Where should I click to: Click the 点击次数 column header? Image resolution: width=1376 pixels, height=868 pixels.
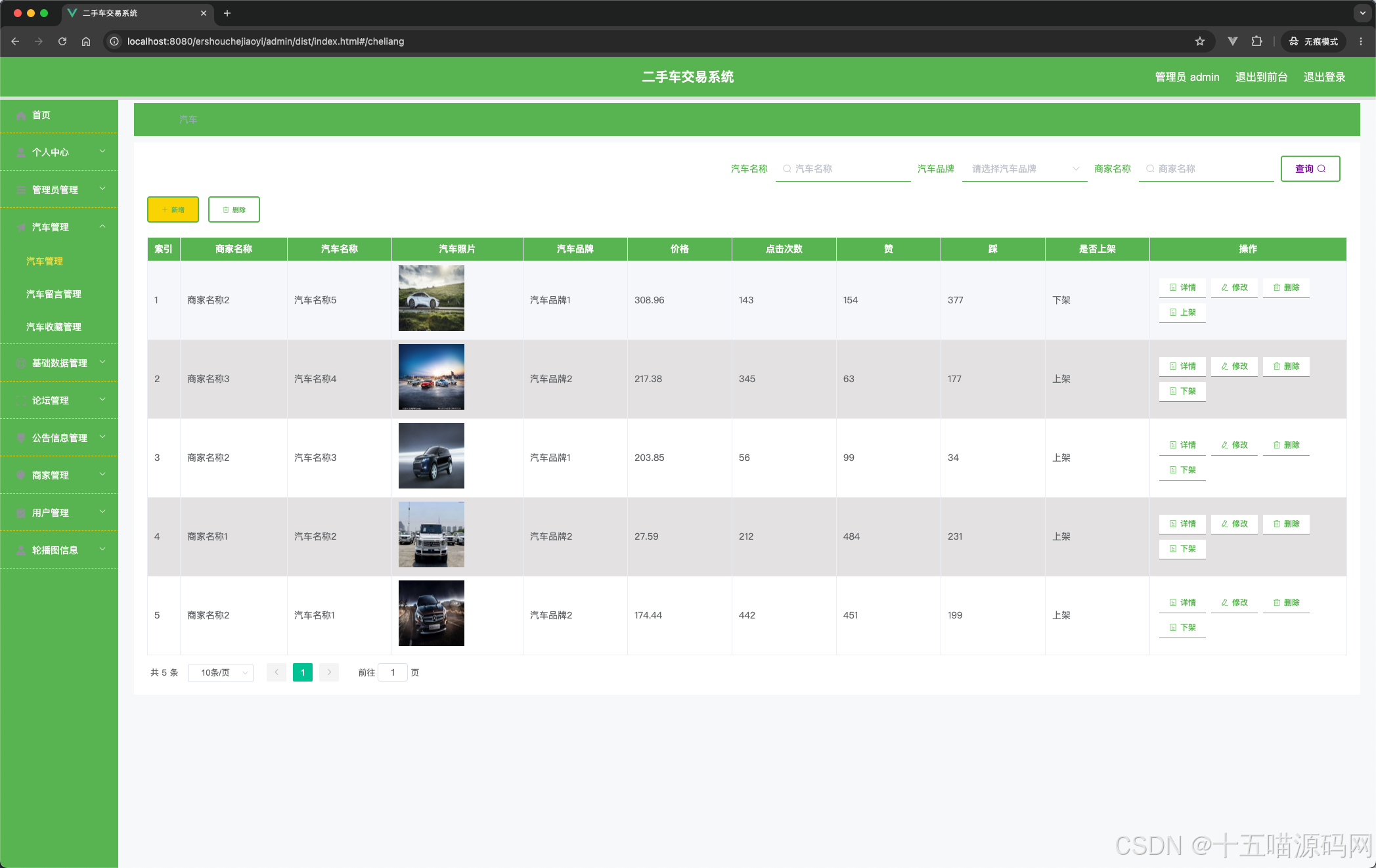pos(784,249)
